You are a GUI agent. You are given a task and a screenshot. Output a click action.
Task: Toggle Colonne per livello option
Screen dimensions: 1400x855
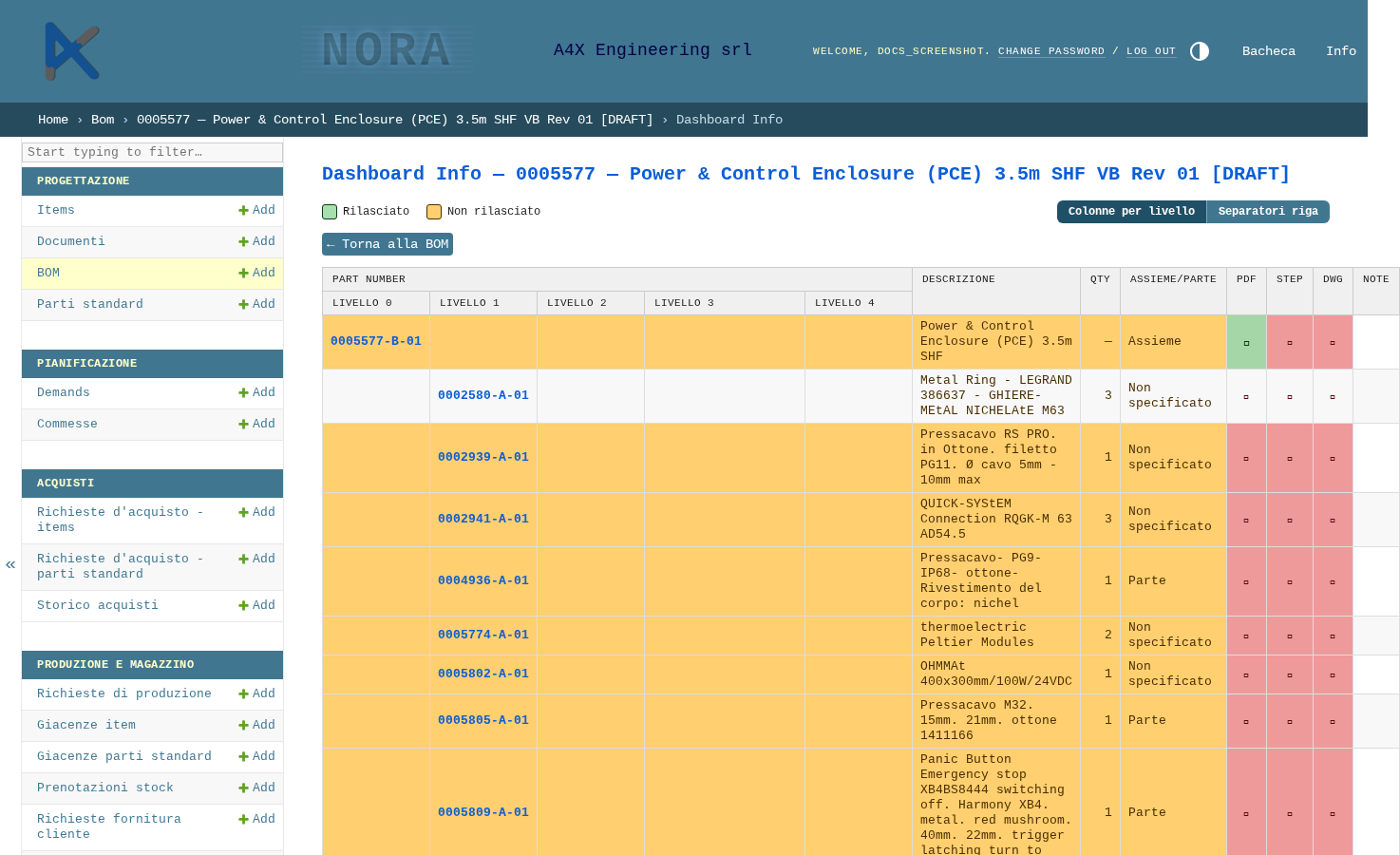click(1131, 212)
